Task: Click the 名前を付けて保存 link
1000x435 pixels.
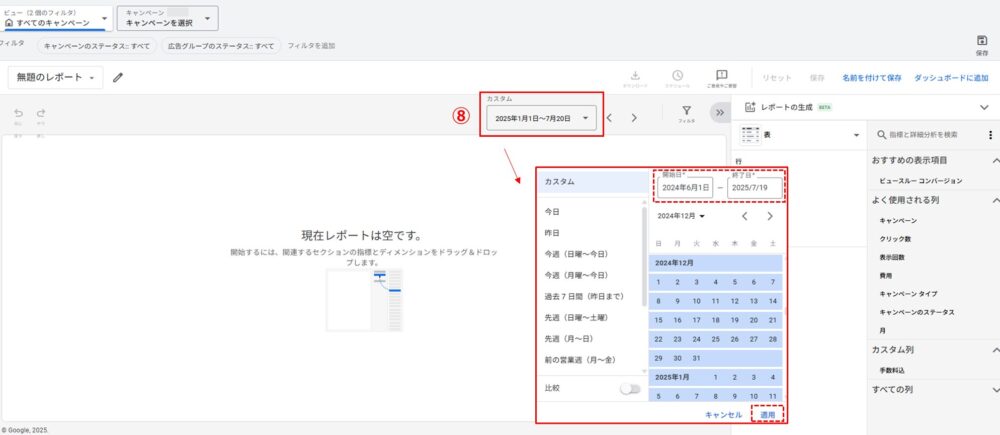Action: point(871,77)
